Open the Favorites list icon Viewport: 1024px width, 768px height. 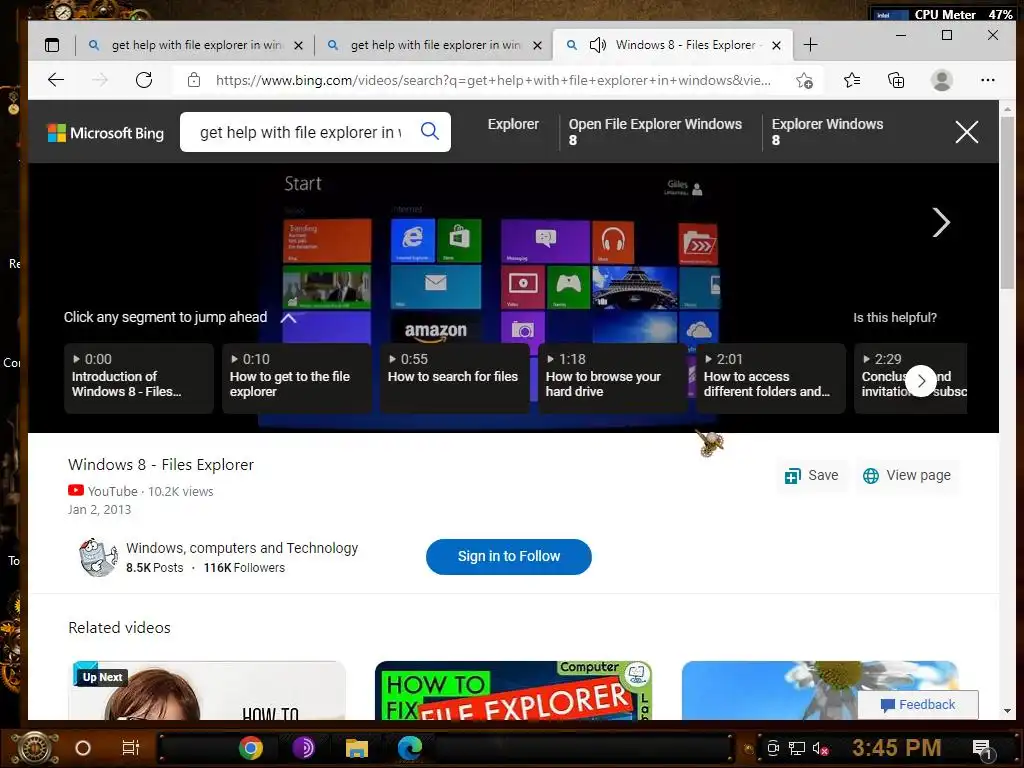coord(852,80)
